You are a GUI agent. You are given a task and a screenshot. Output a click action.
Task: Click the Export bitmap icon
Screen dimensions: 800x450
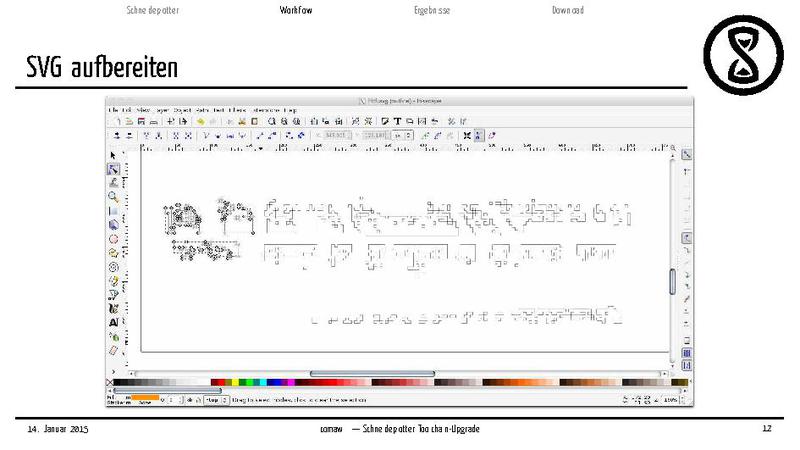183,121
